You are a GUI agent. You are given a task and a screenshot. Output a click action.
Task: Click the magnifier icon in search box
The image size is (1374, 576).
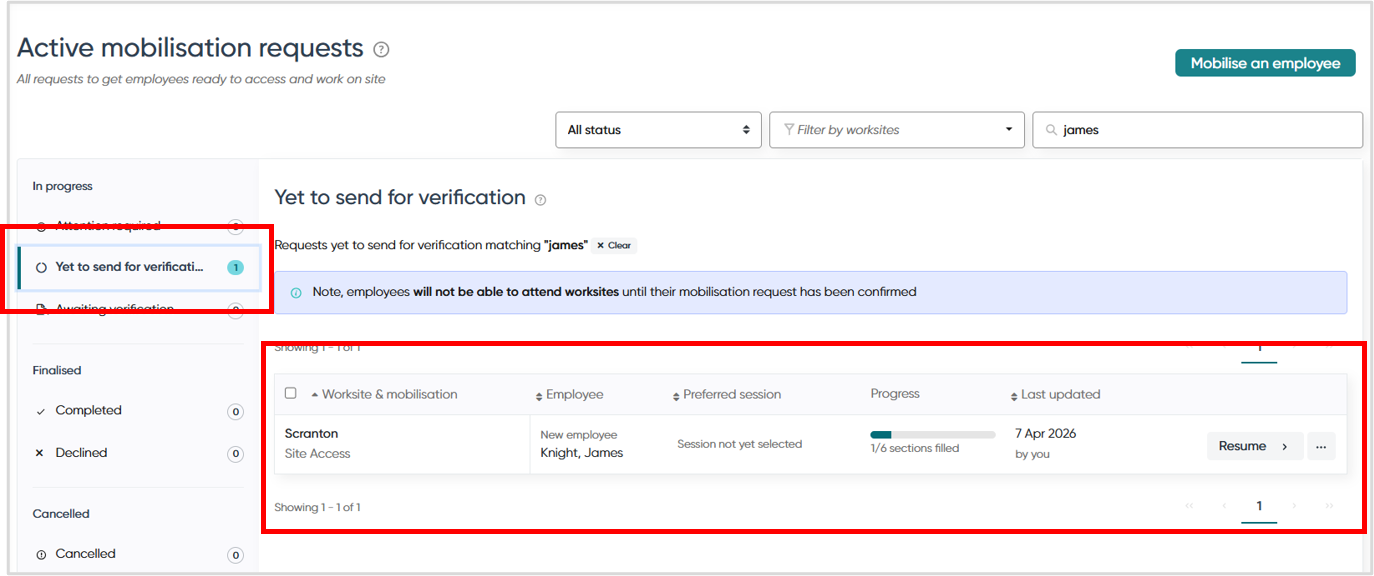(1051, 130)
